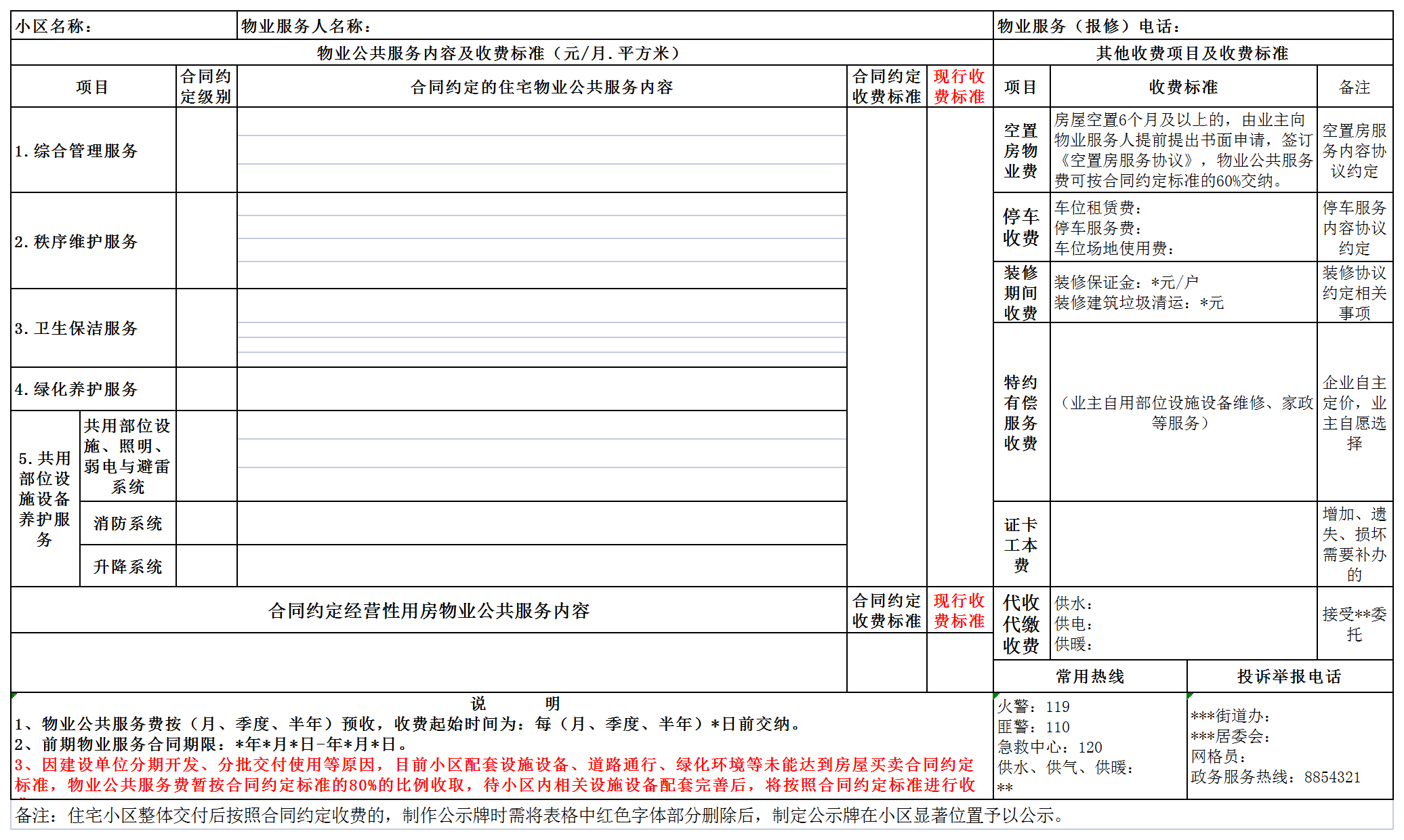
Task: Select the 特约有偿服务收费 item cell
Action: [x=1021, y=413]
